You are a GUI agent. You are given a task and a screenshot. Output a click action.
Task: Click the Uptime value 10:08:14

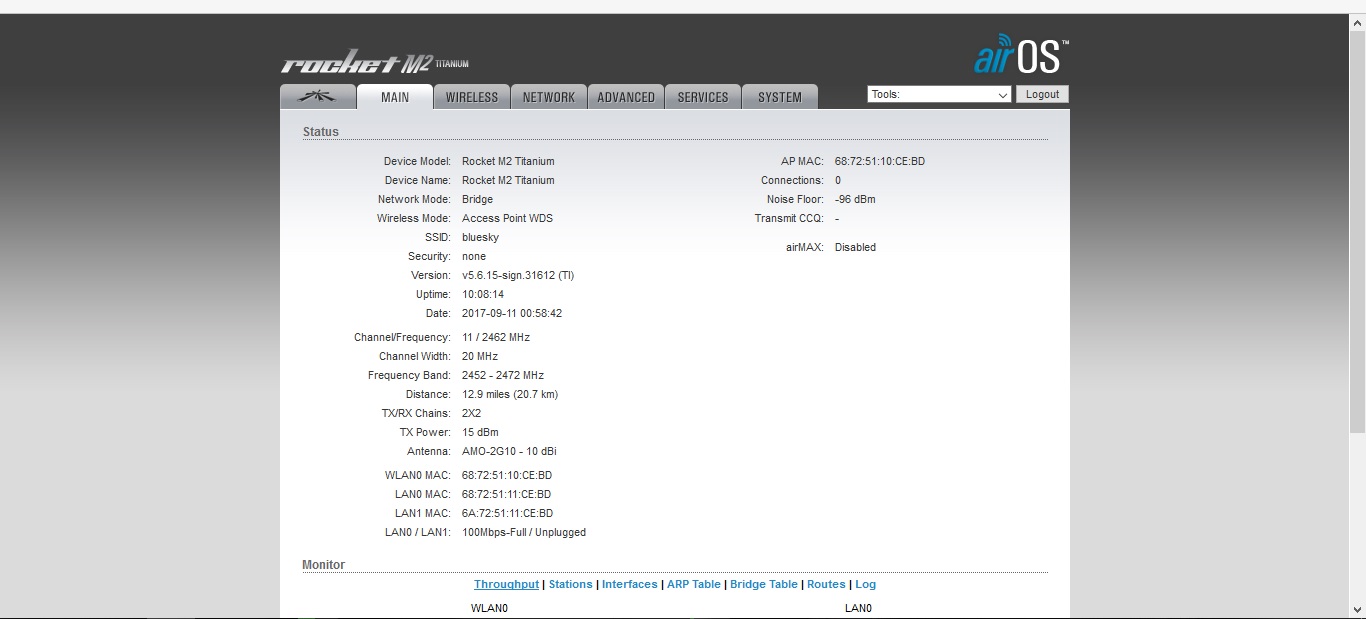pyautogui.click(x=483, y=294)
